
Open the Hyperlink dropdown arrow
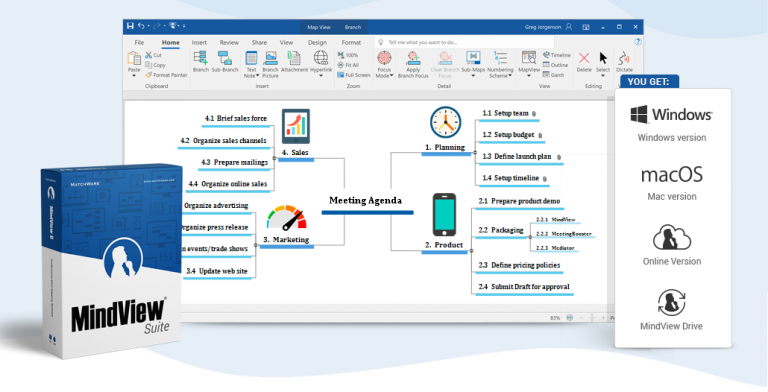[x=321, y=76]
